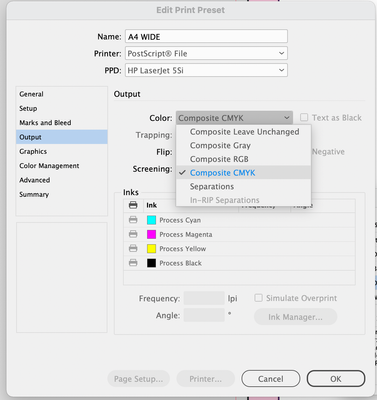Image resolution: width=377 pixels, height=400 pixels.
Task: Open the Graphics settings section
Action: 62,151
